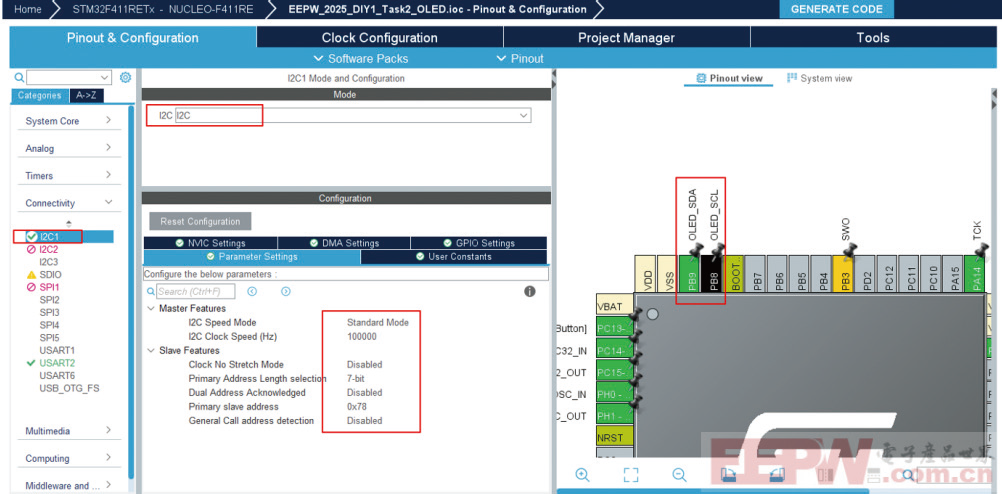
Task: Expand Middleware and software packs category
Action: 69,486
